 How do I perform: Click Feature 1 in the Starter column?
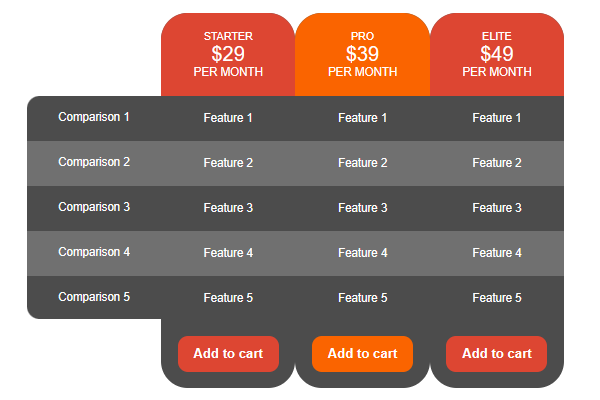pos(228,118)
